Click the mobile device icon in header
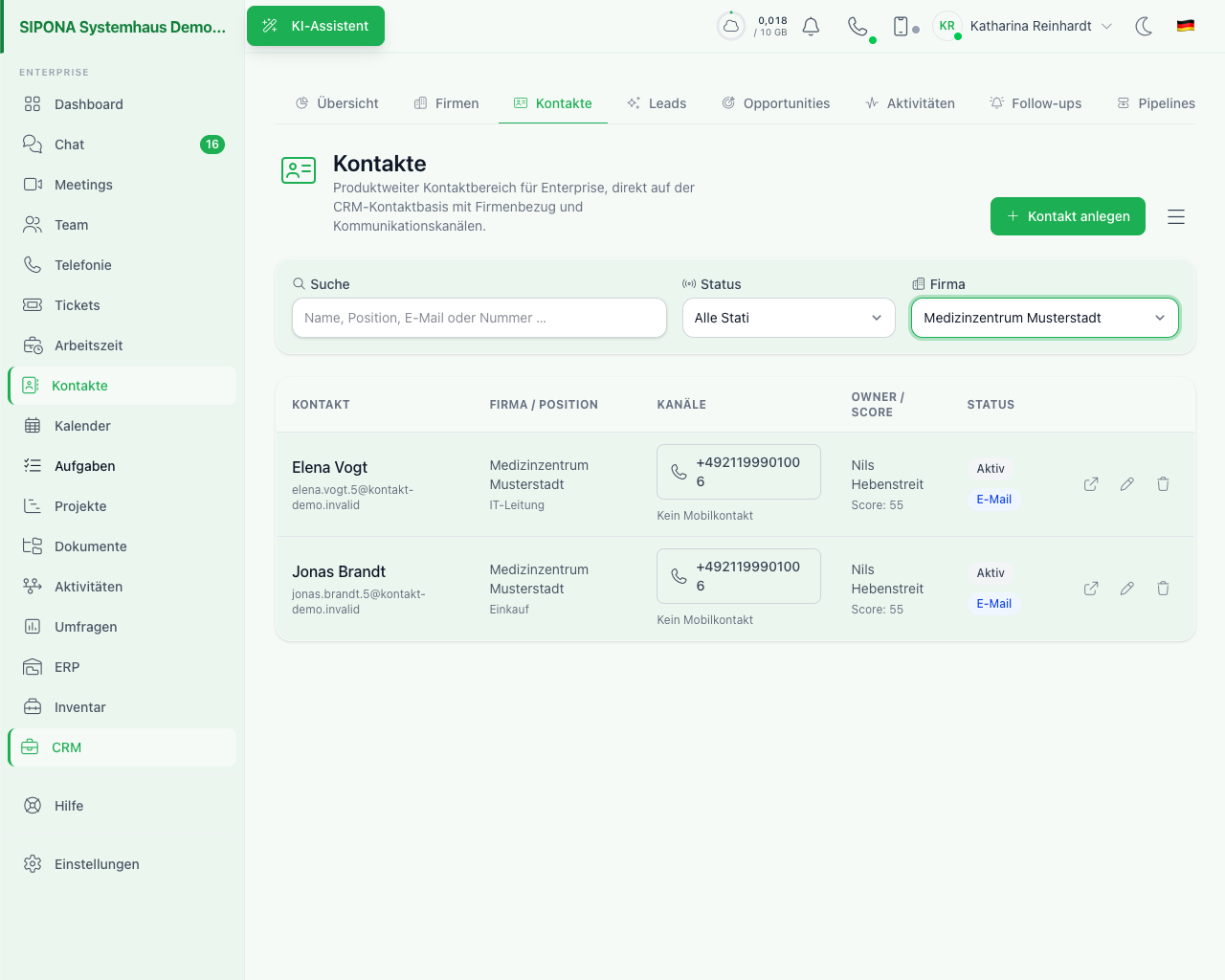The width and height of the screenshot is (1225, 980). pyautogui.click(x=901, y=26)
